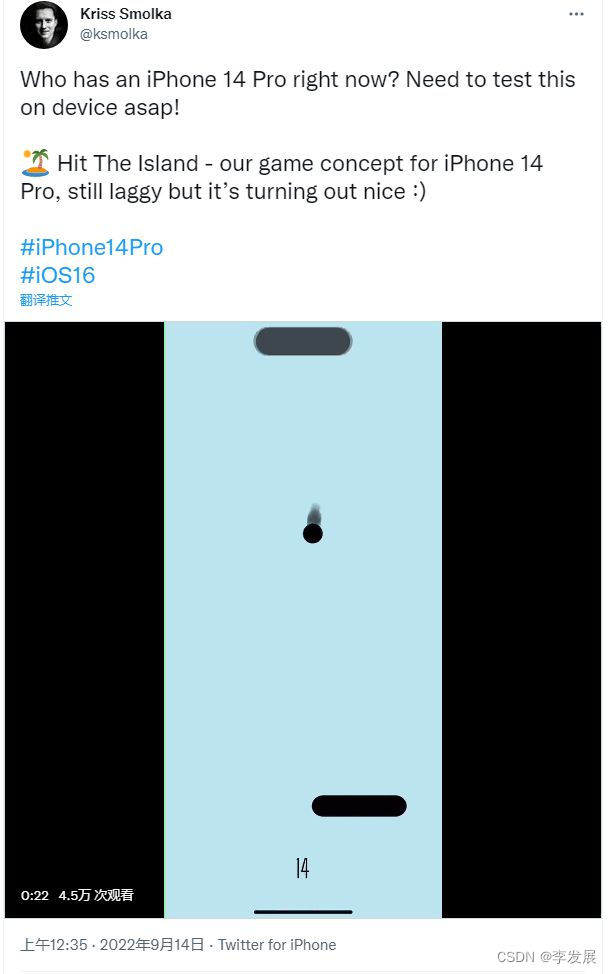Screen dimensions: 612x974
Task: Open the three-dot more options menu
Action: pyautogui.click(x=576, y=14)
